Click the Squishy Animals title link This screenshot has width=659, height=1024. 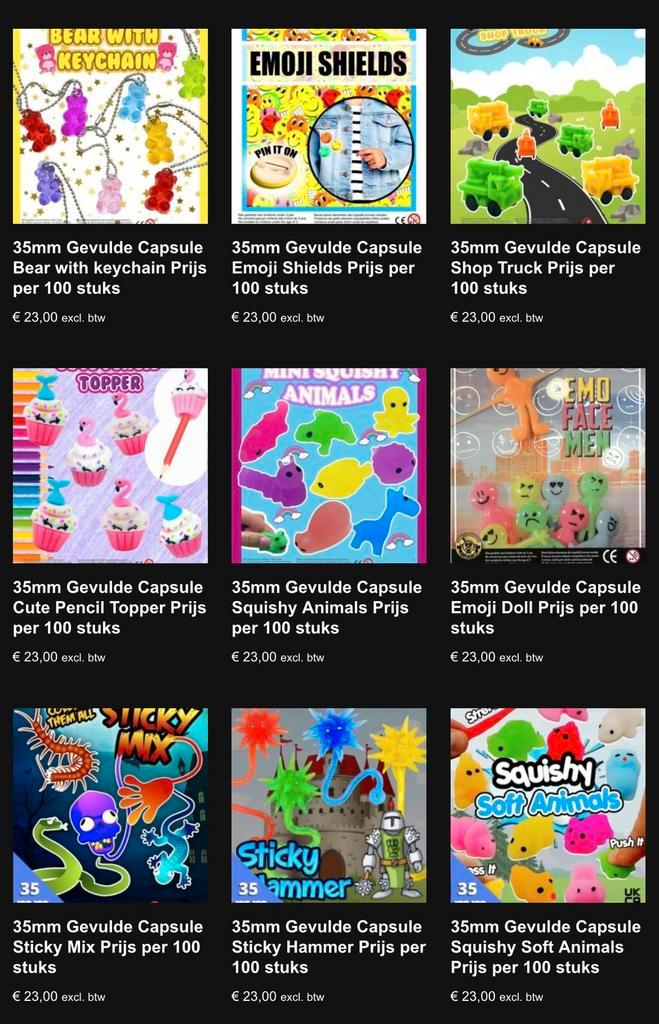327,607
